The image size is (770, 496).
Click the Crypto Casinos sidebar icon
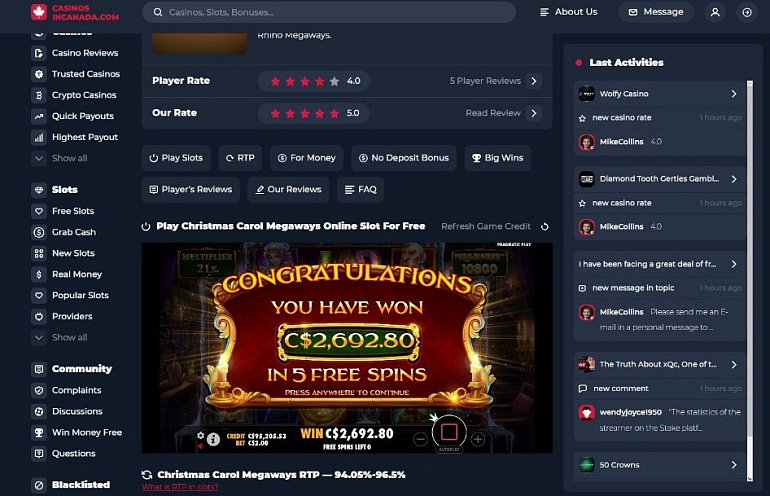point(39,95)
